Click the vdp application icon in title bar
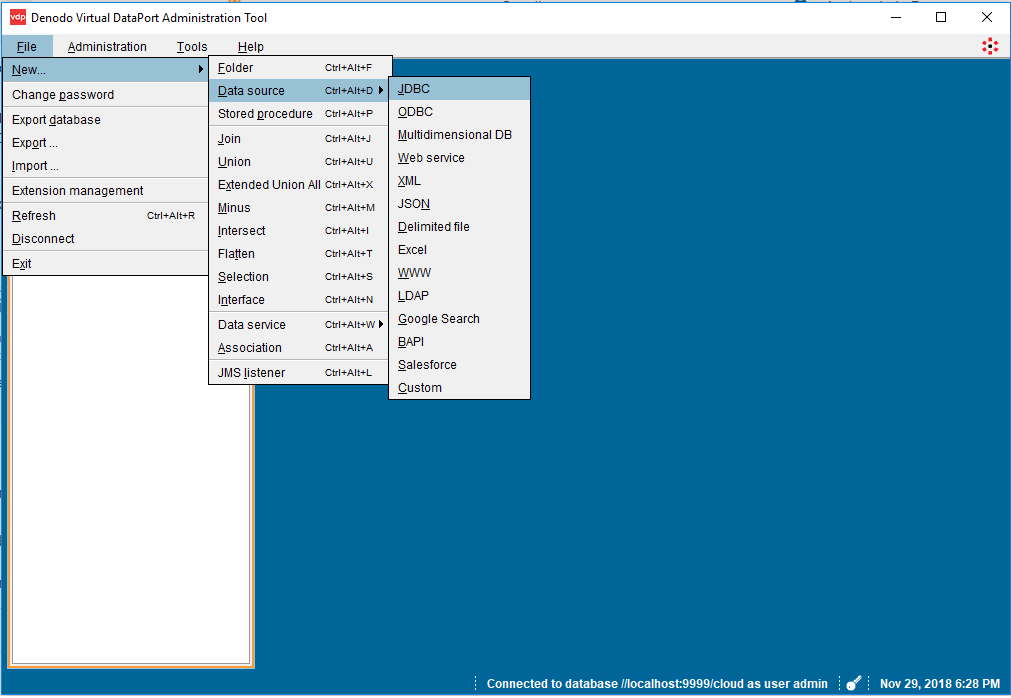The width and height of the screenshot is (1011, 698). (17, 17)
